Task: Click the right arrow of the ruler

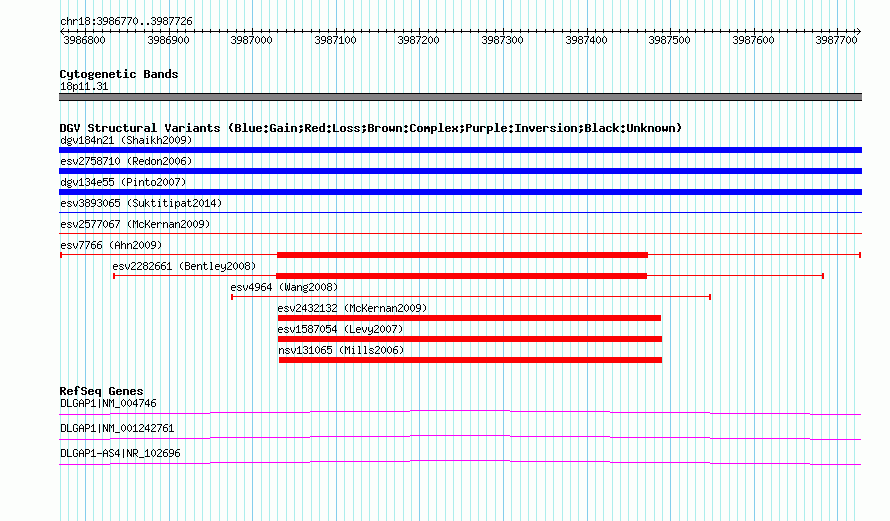Action: (x=859, y=32)
